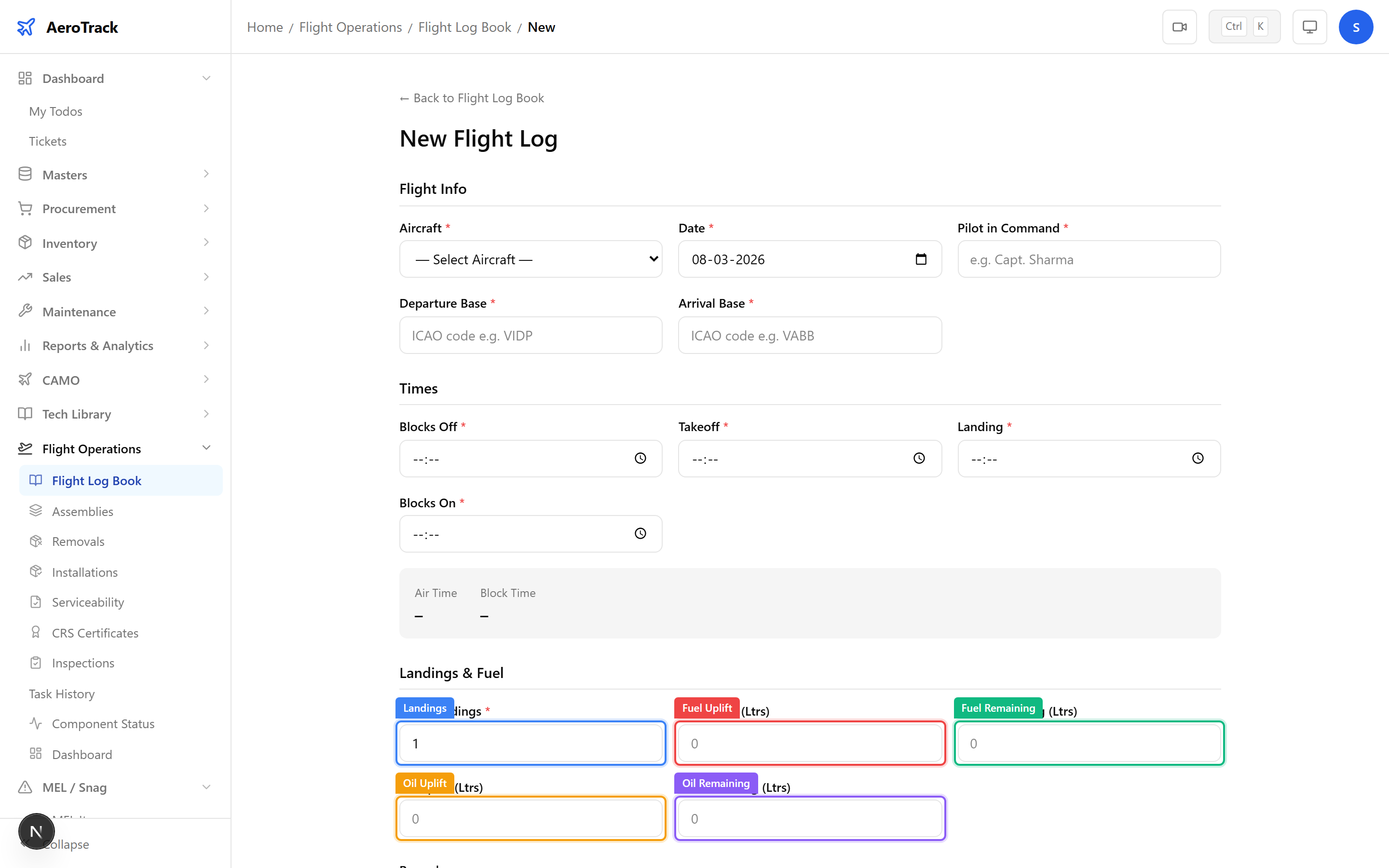The image size is (1389, 868).
Task: Click the clock icon in Takeoff field
Action: coord(919,458)
